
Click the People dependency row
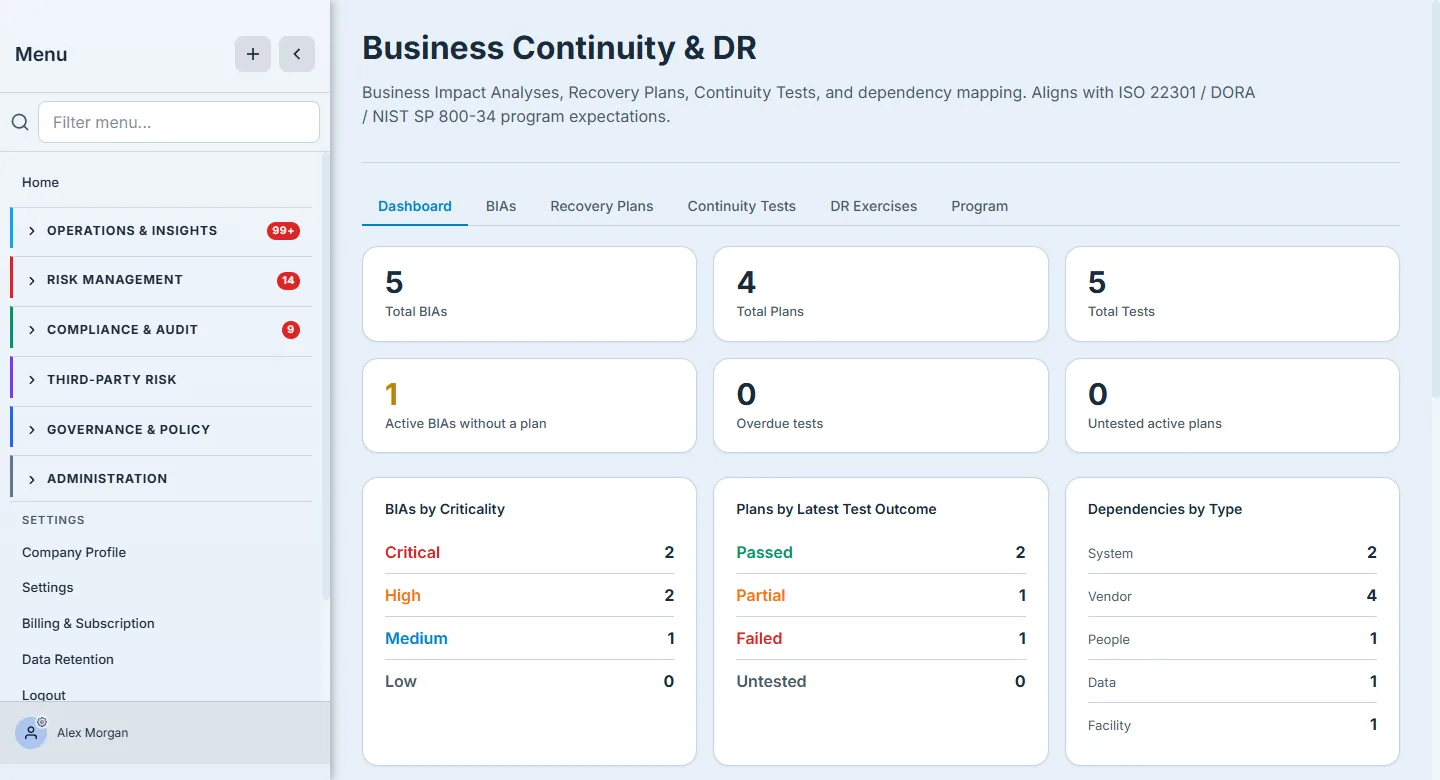[1232, 639]
